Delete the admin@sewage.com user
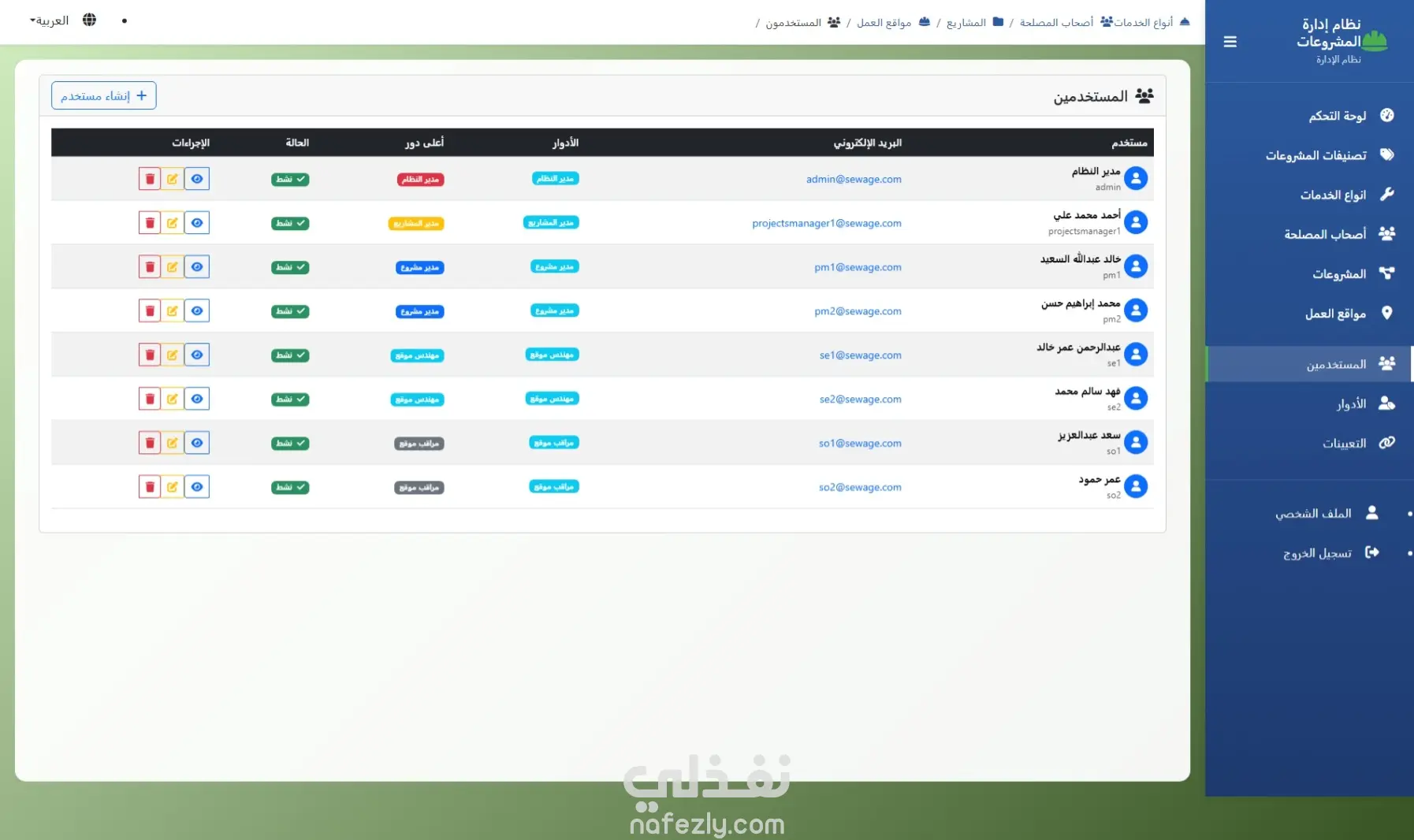The image size is (1414, 840). (150, 179)
